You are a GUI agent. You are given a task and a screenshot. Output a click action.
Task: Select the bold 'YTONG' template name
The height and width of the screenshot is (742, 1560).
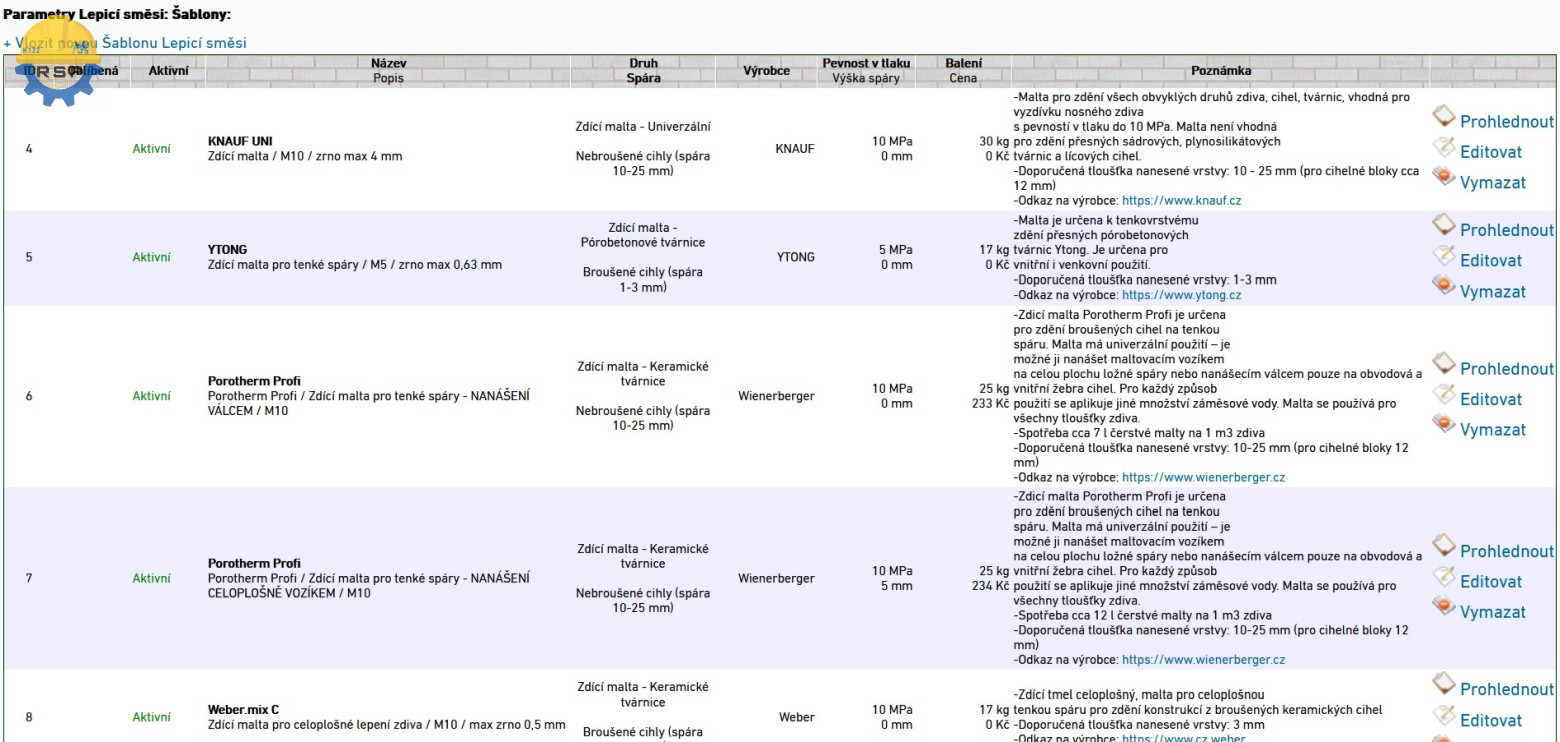pos(227,249)
